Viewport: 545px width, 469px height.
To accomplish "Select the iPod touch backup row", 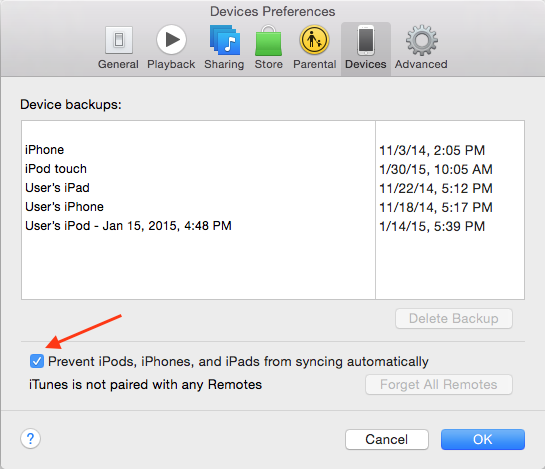I will pos(273,169).
